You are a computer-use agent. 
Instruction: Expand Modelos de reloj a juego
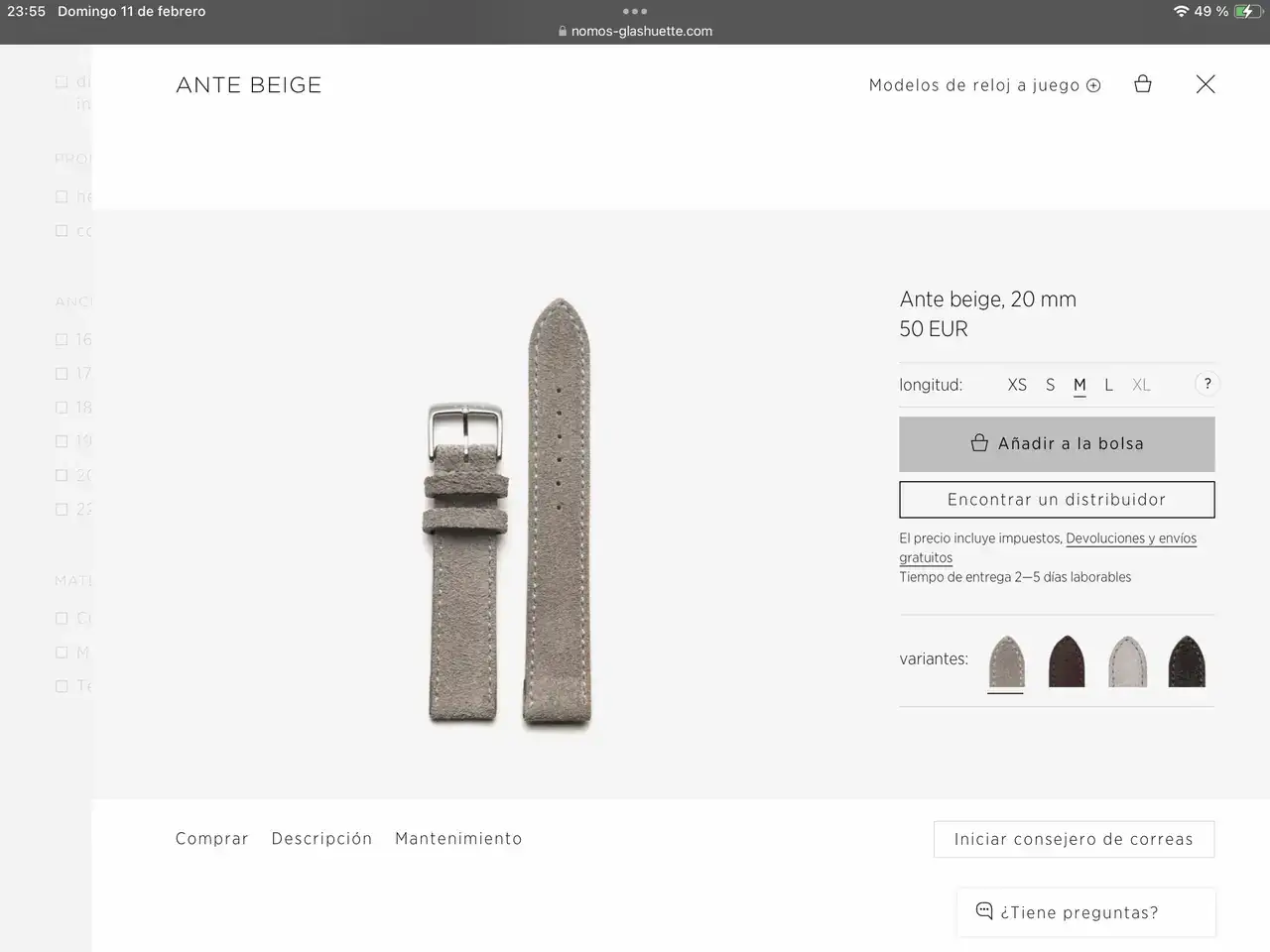(984, 85)
